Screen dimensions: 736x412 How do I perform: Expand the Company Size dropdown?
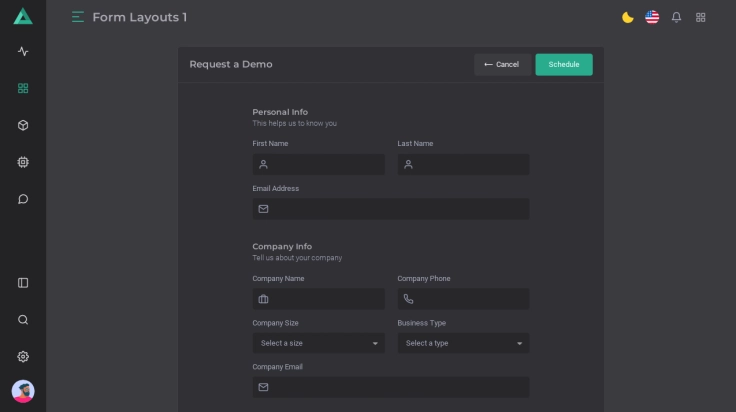point(318,343)
